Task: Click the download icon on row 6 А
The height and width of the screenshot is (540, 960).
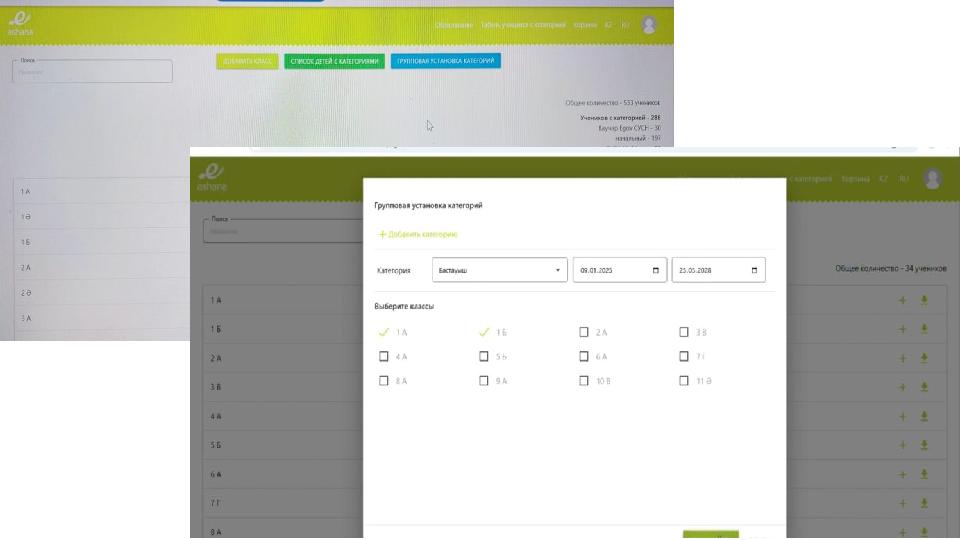Action: (x=924, y=474)
